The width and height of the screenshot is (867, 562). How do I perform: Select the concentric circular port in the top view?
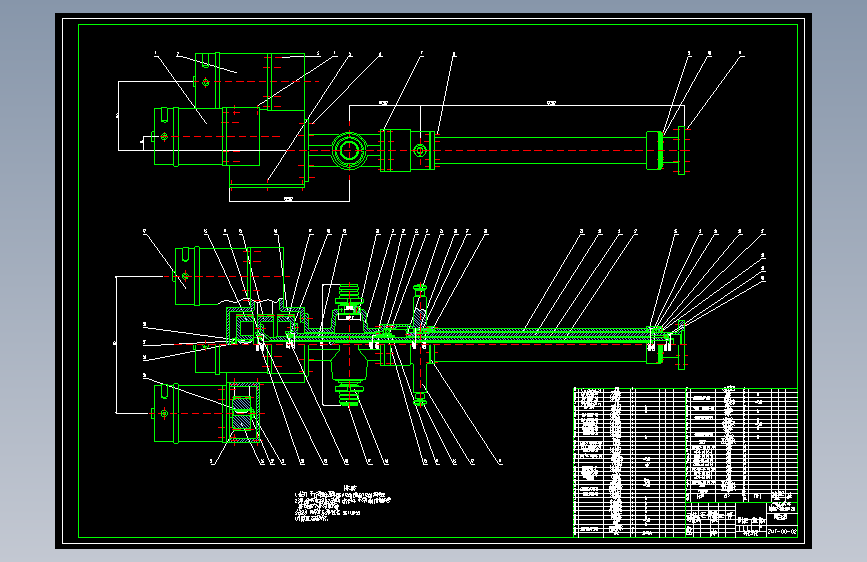tap(349, 150)
